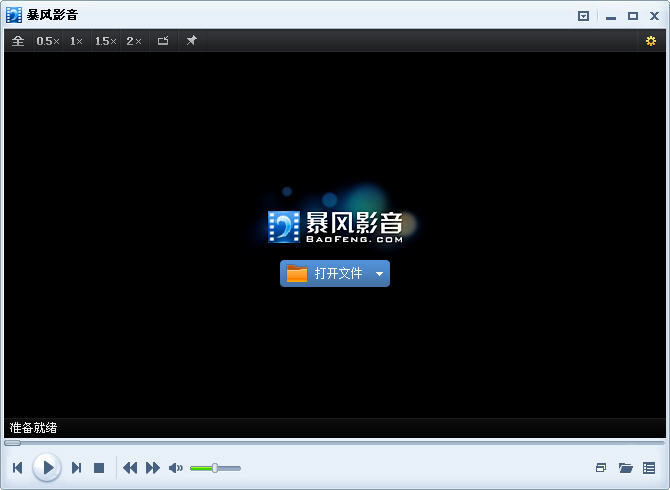Set video size to 2×
This screenshot has width=670, height=490.
click(x=134, y=41)
